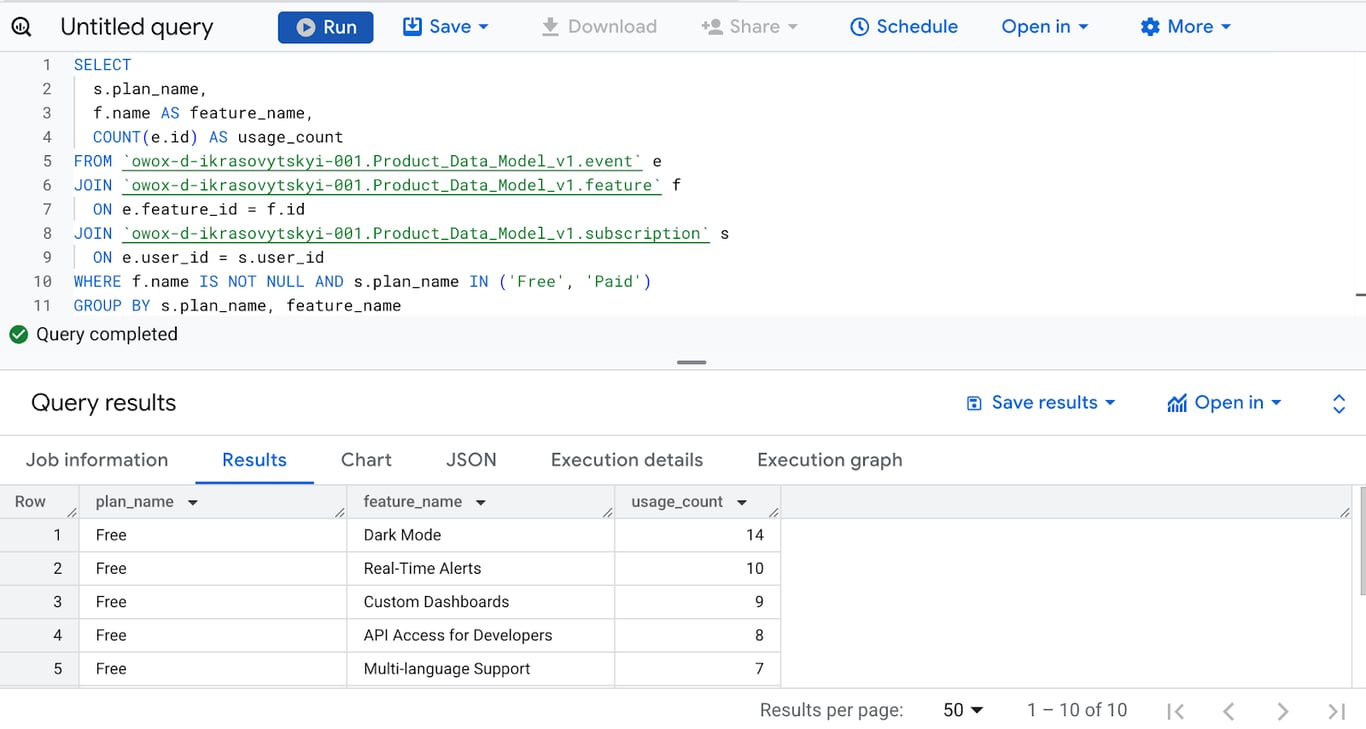The height and width of the screenshot is (729, 1366).
Task: Click the query magnifier icon beside Untitled query
Action: 21,27
